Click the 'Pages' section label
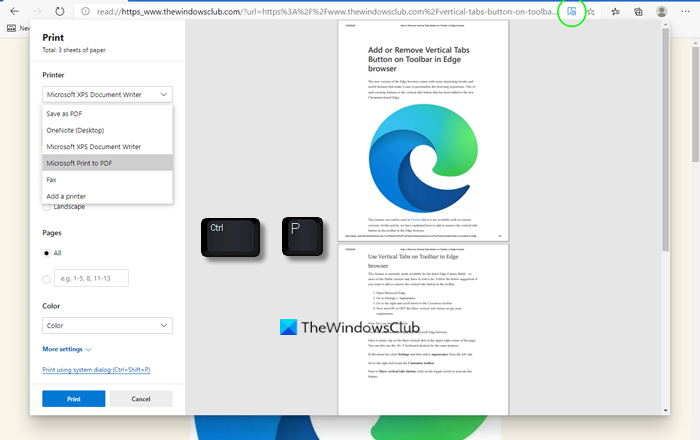The width and height of the screenshot is (700, 440). tap(52, 233)
